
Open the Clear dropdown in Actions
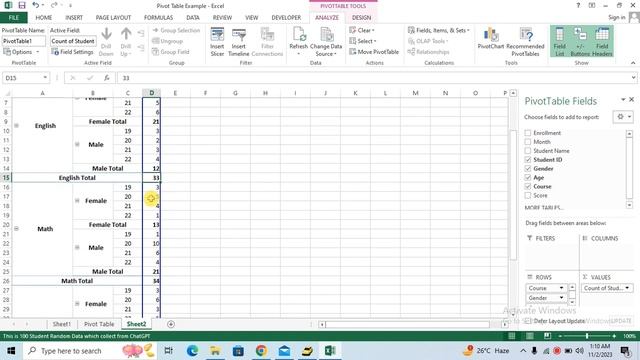[362, 30]
